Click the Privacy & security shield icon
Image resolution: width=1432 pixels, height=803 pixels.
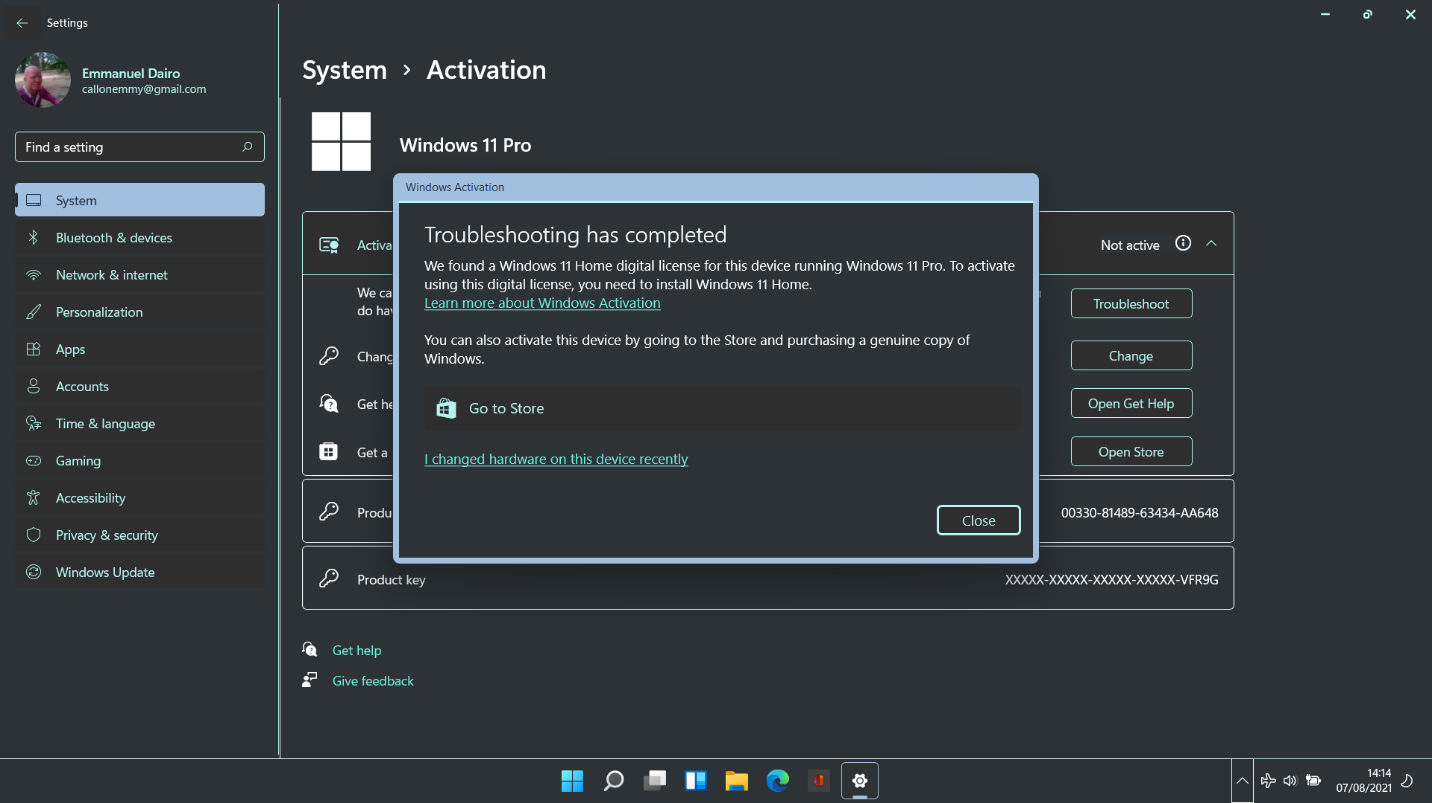click(34, 535)
